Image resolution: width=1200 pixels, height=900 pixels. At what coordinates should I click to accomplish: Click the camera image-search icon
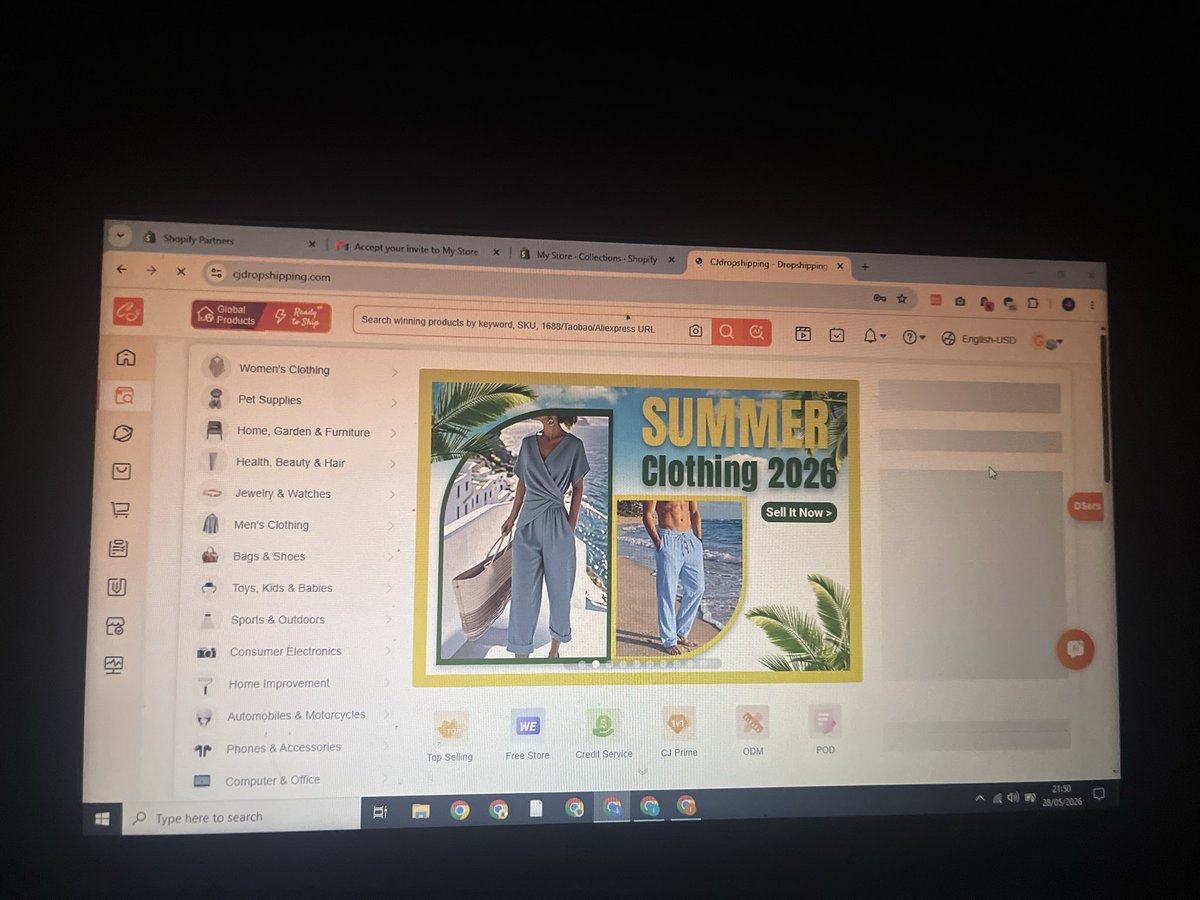tap(695, 331)
